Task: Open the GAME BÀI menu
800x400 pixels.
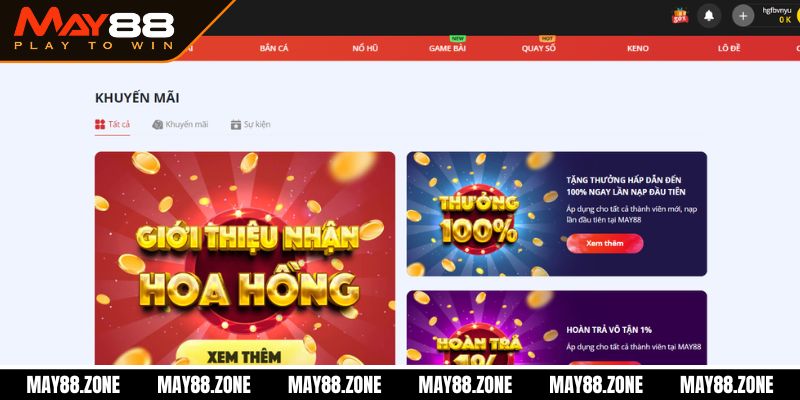Action: pos(447,48)
